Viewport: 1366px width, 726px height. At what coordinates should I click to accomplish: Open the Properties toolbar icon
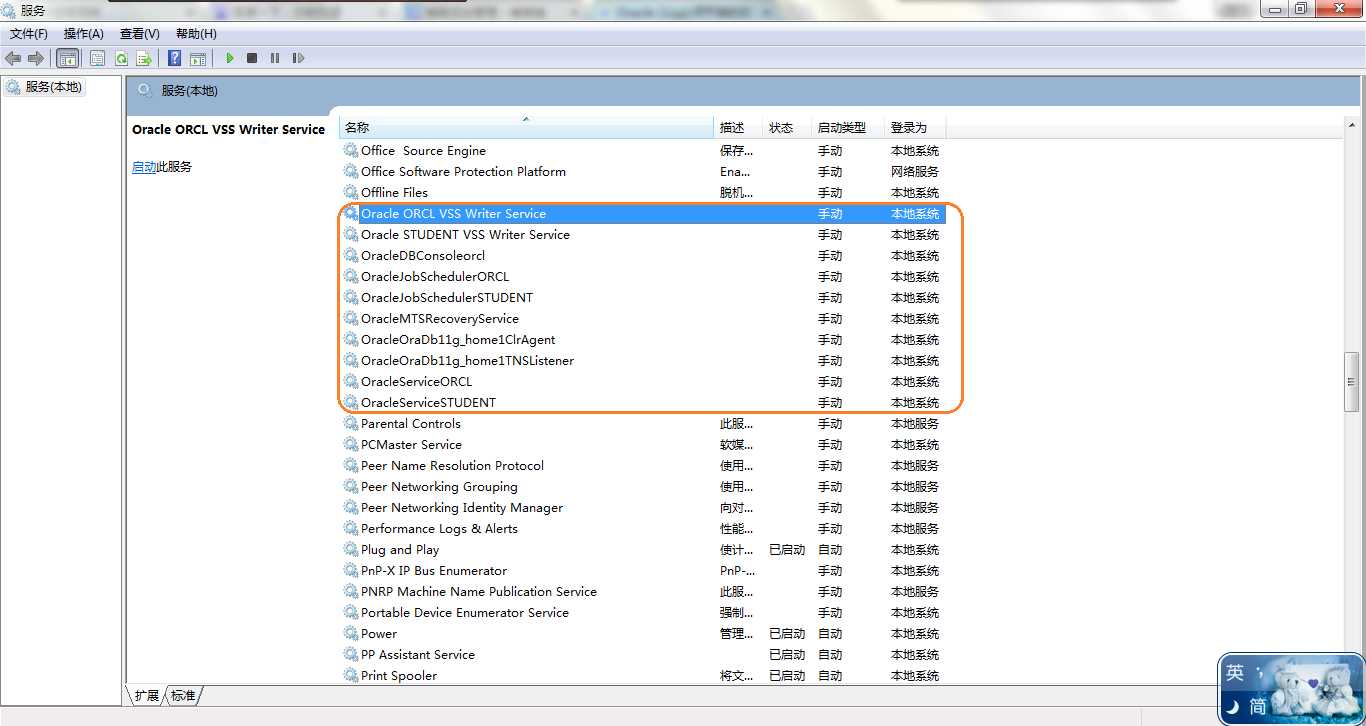click(x=98, y=58)
